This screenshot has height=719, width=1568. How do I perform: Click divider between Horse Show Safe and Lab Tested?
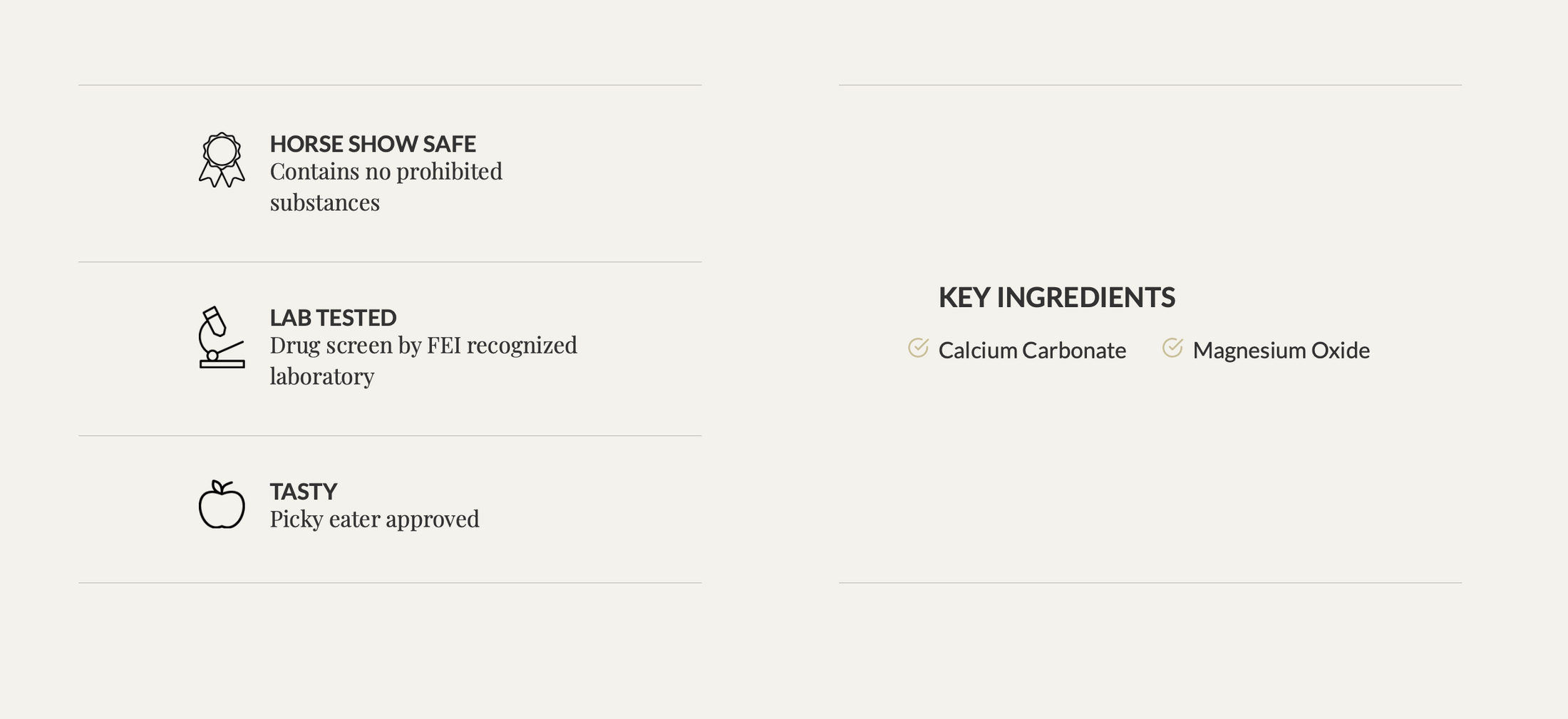click(390, 262)
